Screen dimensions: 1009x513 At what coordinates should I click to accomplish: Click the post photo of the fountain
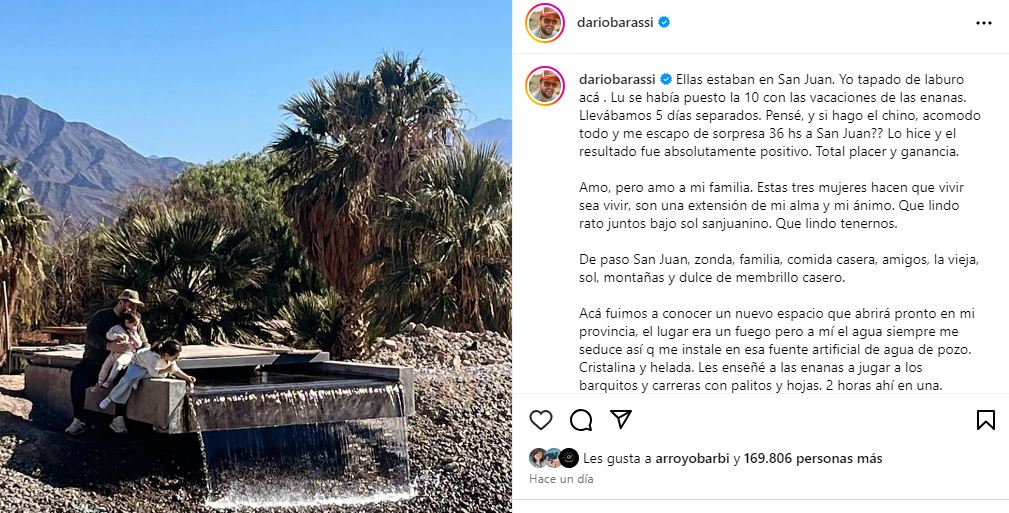(256, 256)
